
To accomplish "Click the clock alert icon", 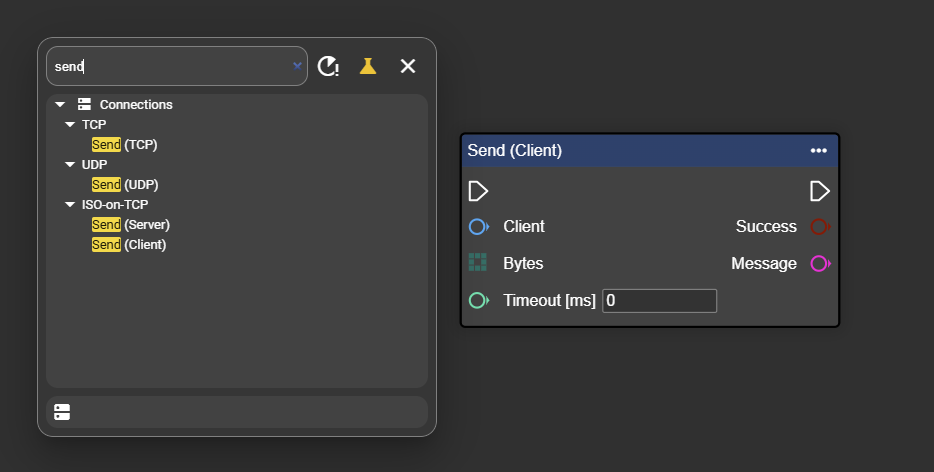I will point(328,66).
